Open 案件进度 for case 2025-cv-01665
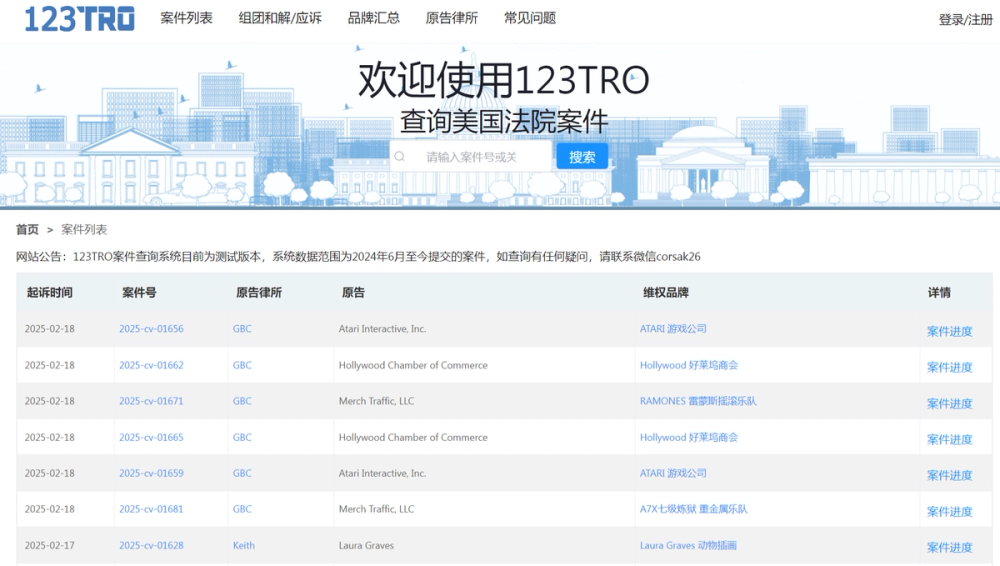 click(x=950, y=439)
